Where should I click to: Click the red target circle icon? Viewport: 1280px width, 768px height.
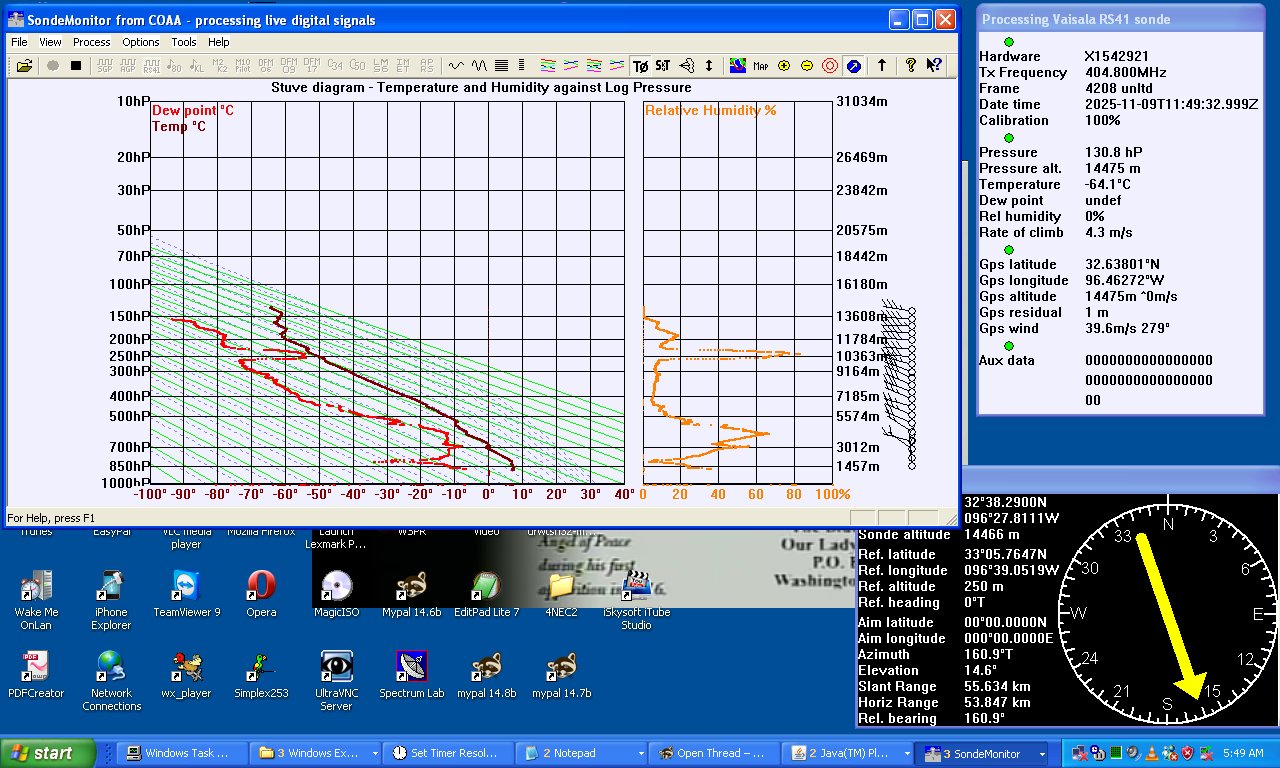830,66
